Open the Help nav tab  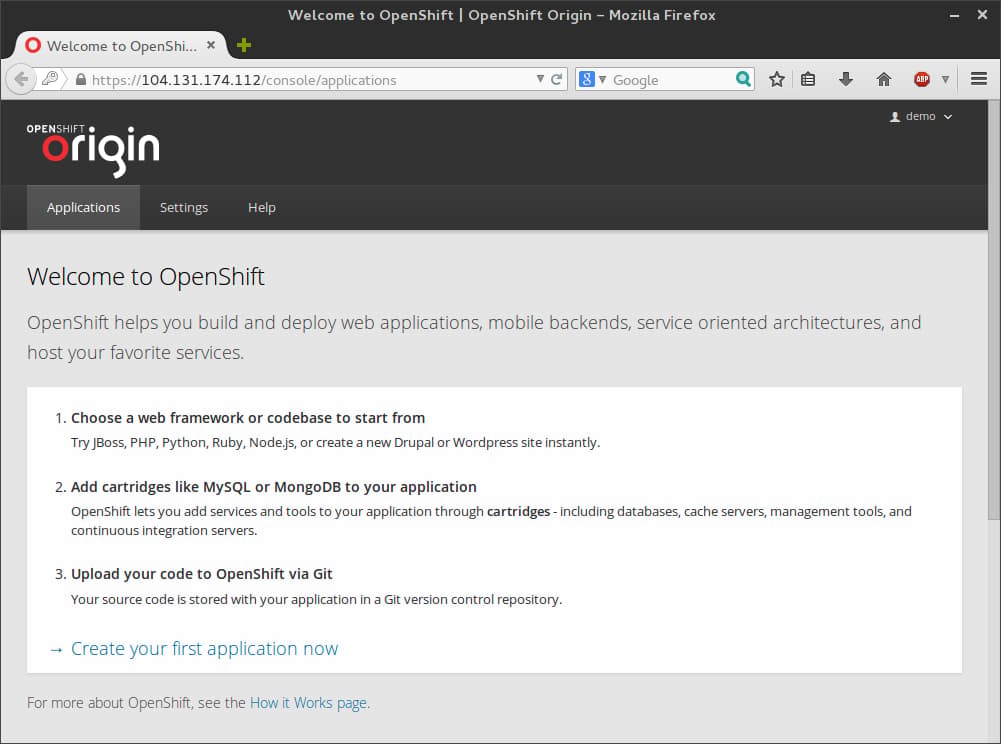[262, 208]
